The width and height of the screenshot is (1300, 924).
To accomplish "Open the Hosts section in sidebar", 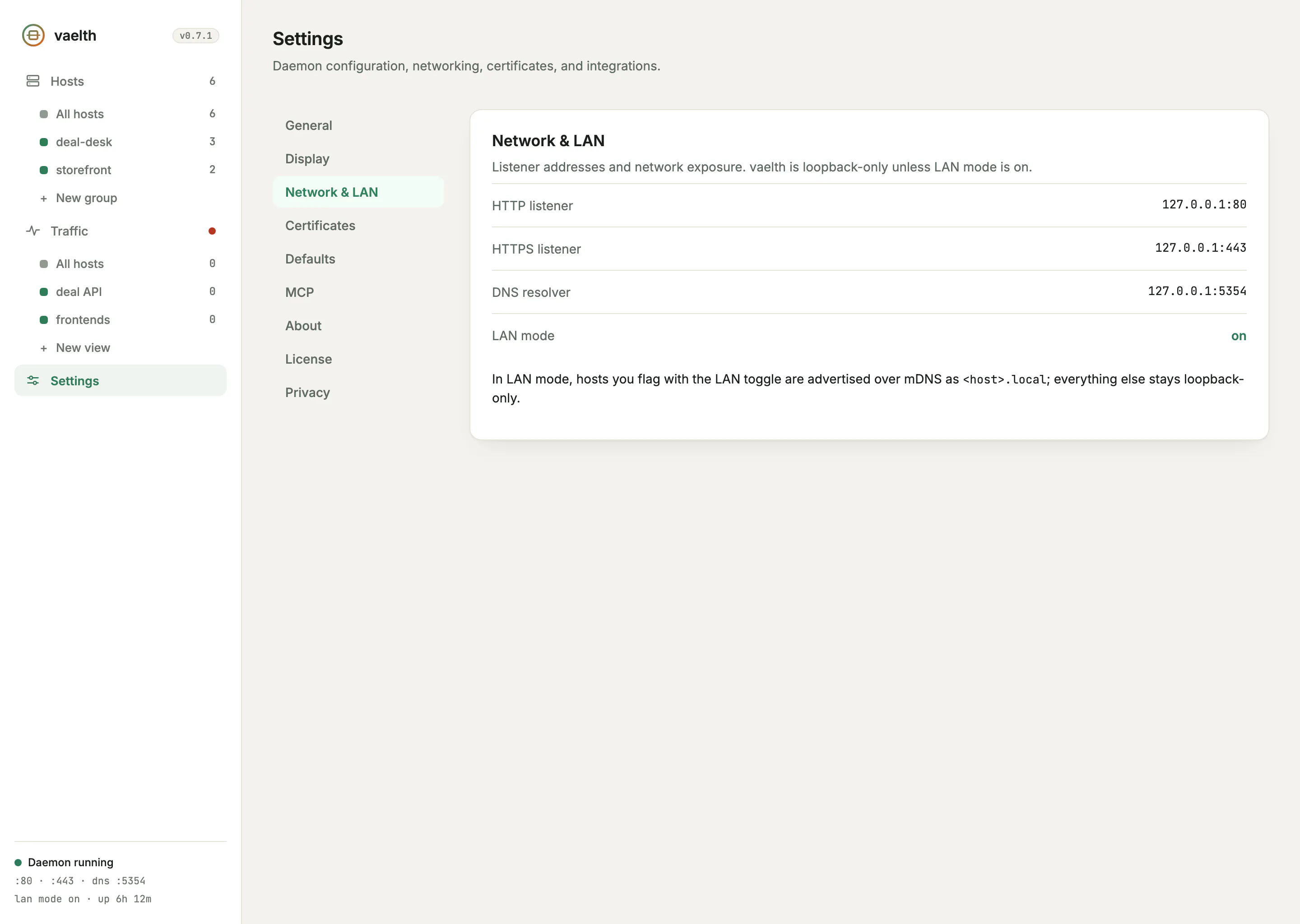I will point(120,81).
